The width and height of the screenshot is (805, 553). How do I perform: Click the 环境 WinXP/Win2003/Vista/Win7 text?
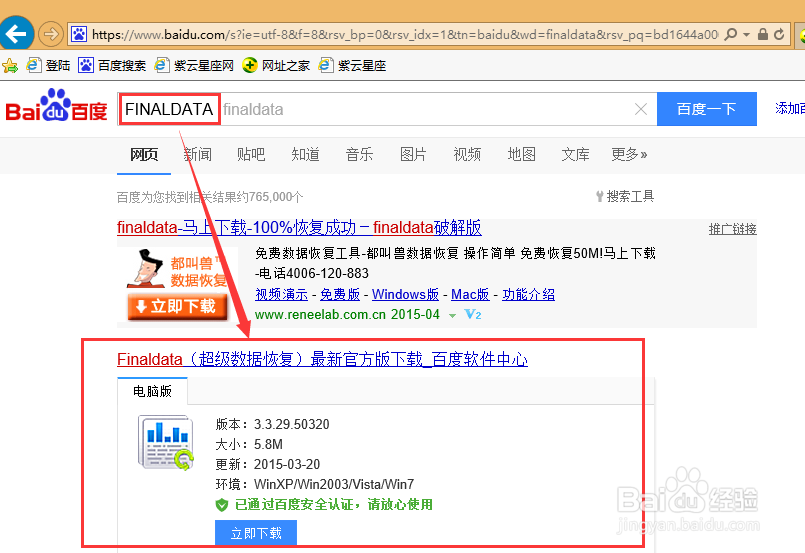[315, 484]
